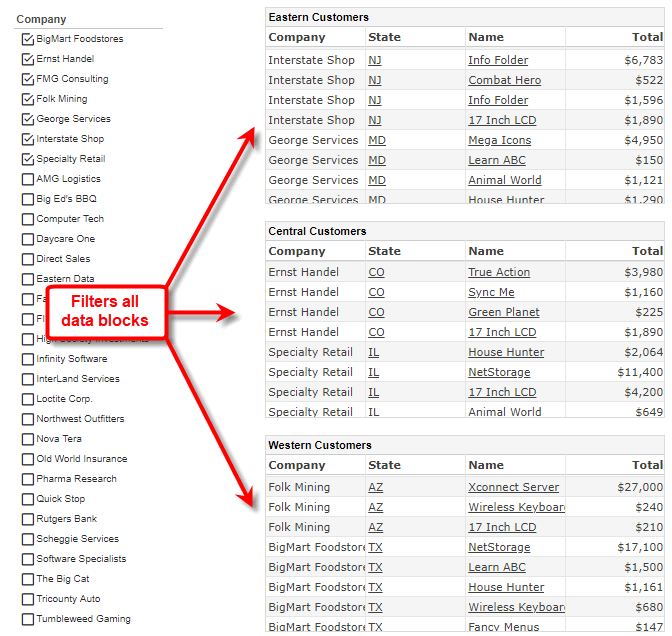Uncheck the Specialty Retail checkbox
672x636 pixels.
click(27, 159)
